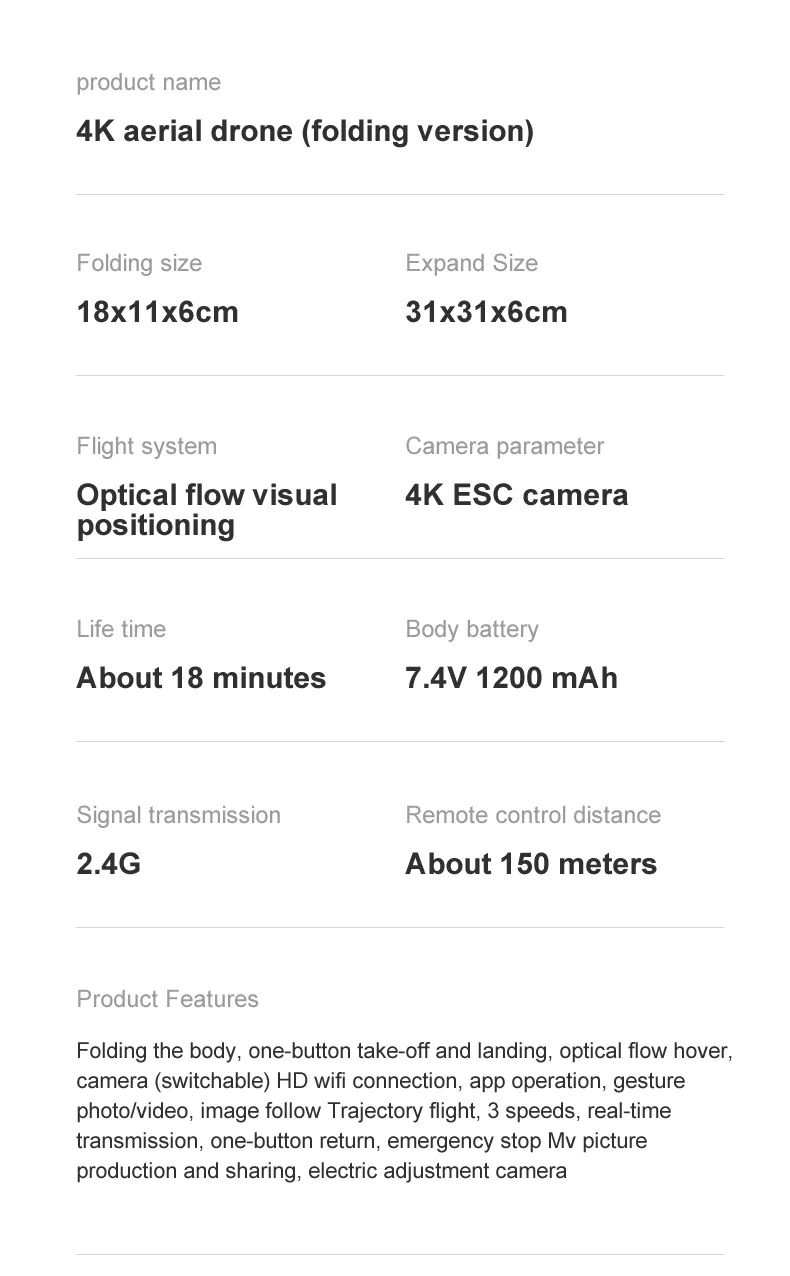Click the product features description paragraph
This screenshot has width=790, height=1276.
[x=400, y=1111]
